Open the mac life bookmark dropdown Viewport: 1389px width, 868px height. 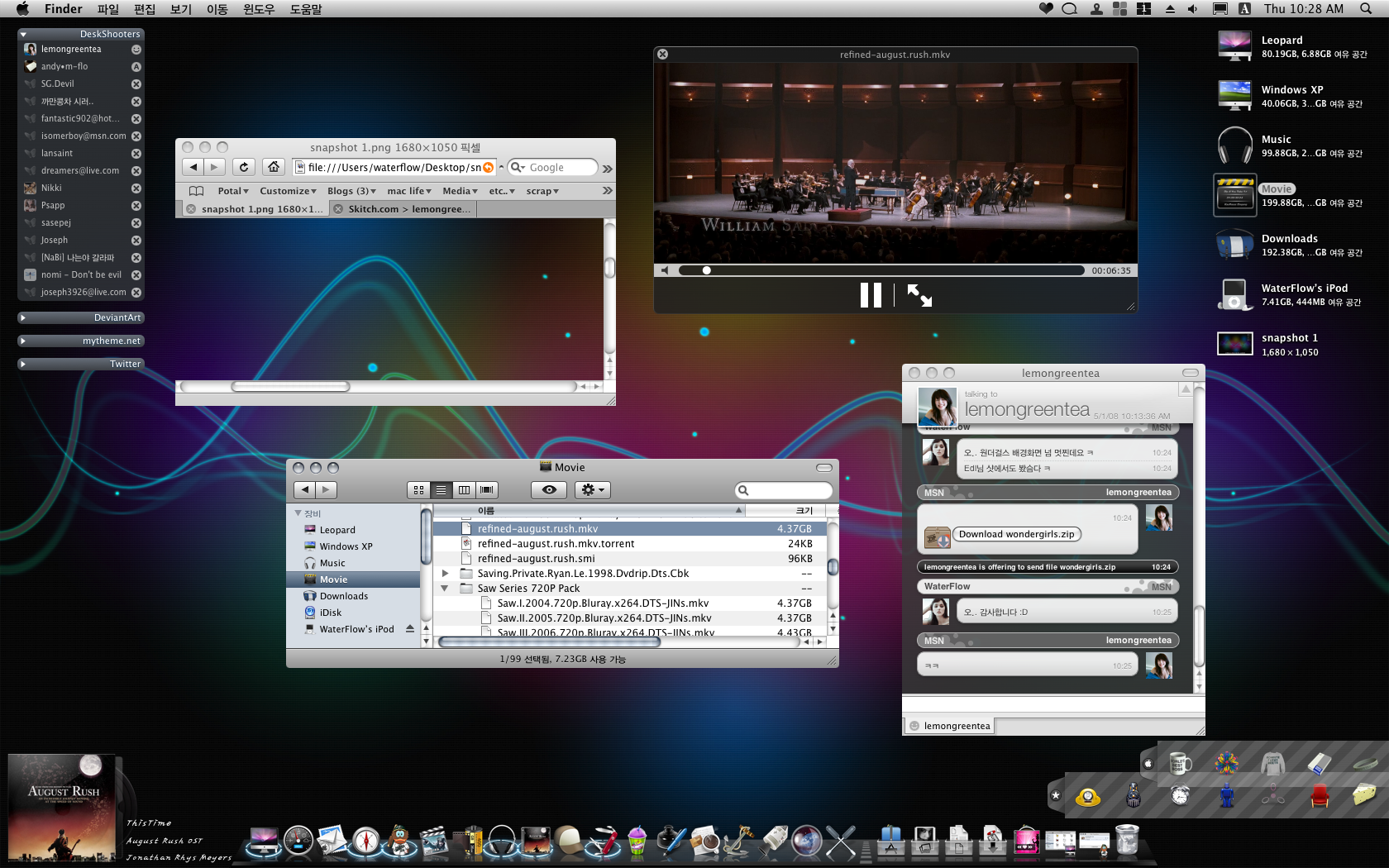409,191
